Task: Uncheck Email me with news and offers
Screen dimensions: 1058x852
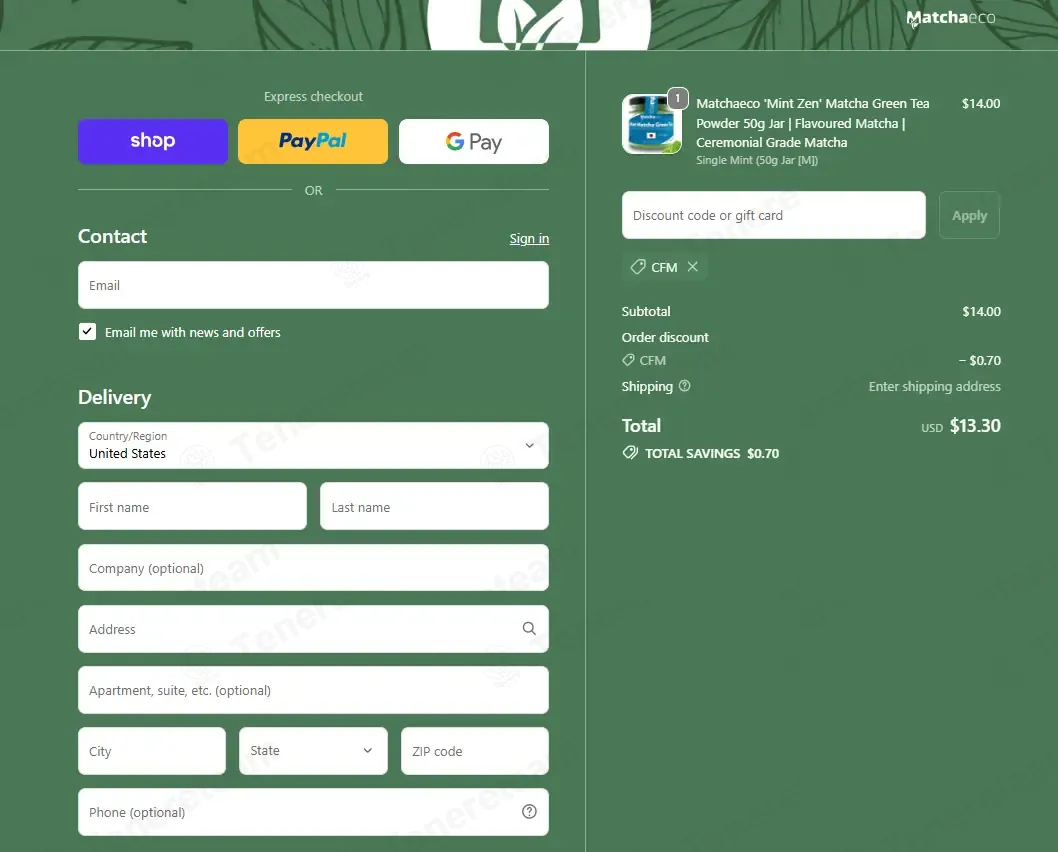Action: point(88,332)
